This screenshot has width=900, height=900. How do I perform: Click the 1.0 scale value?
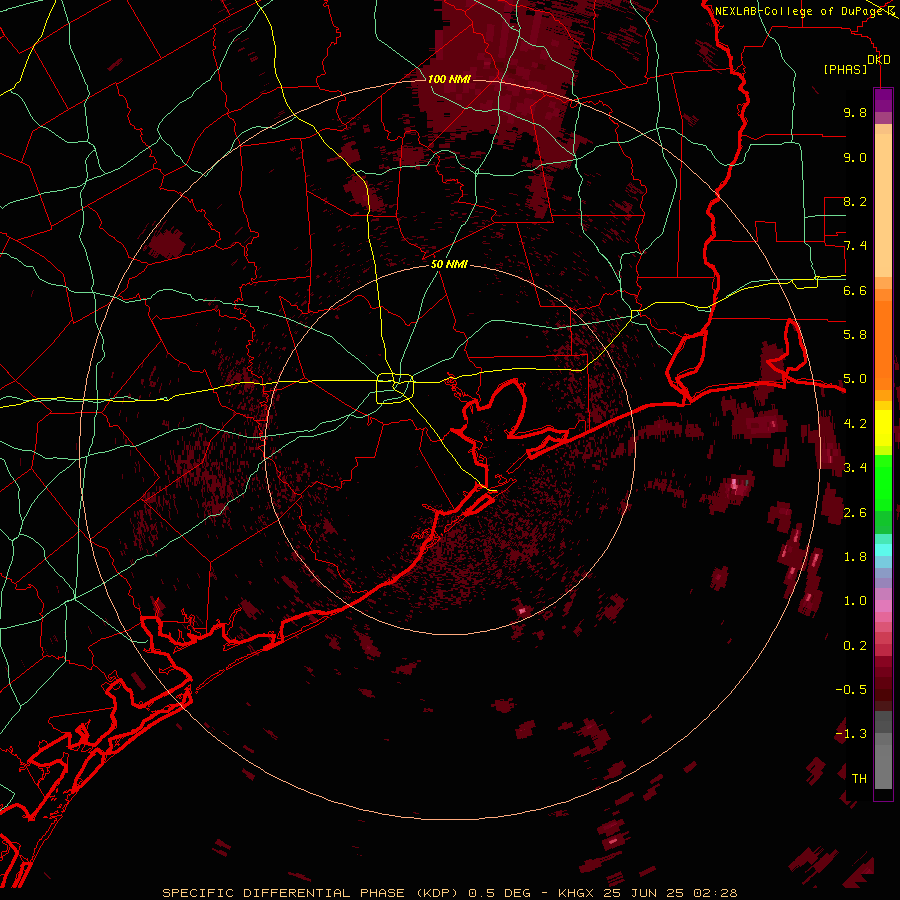click(x=855, y=601)
